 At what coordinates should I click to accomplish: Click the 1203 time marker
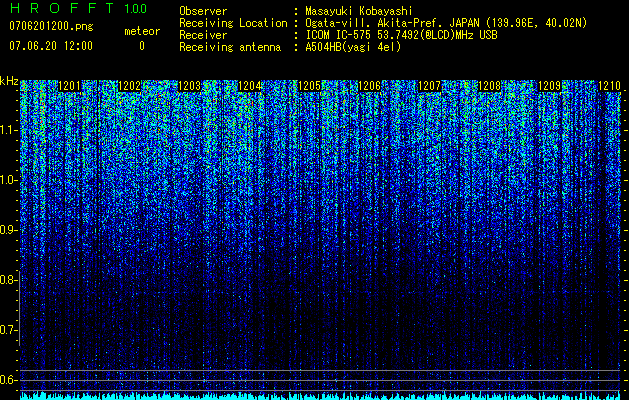pyautogui.click(x=189, y=86)
